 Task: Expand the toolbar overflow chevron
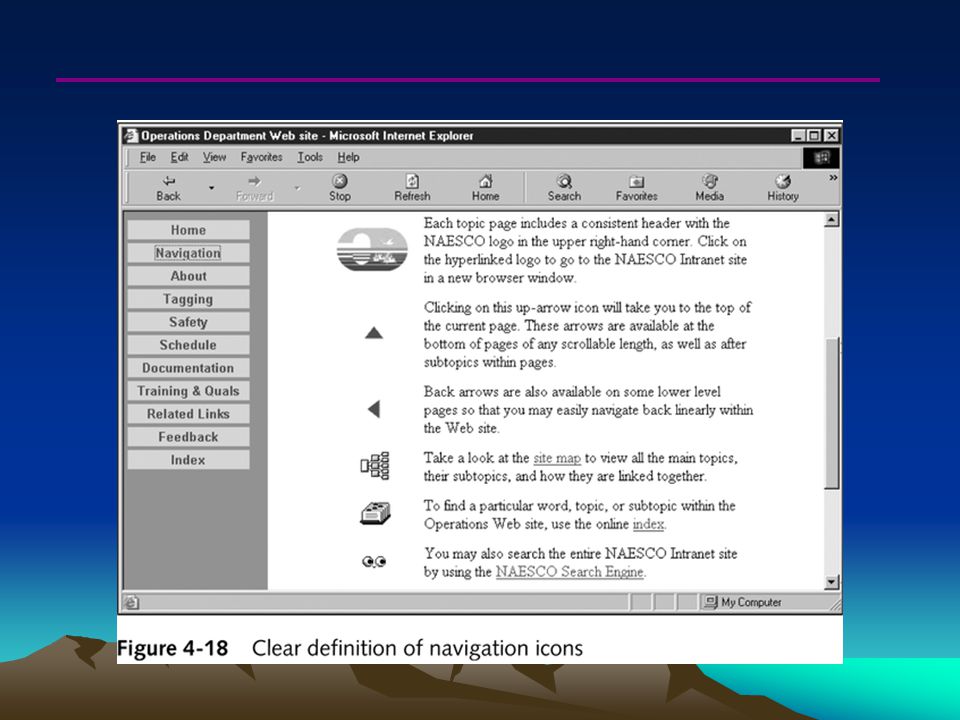pos(833,178)
